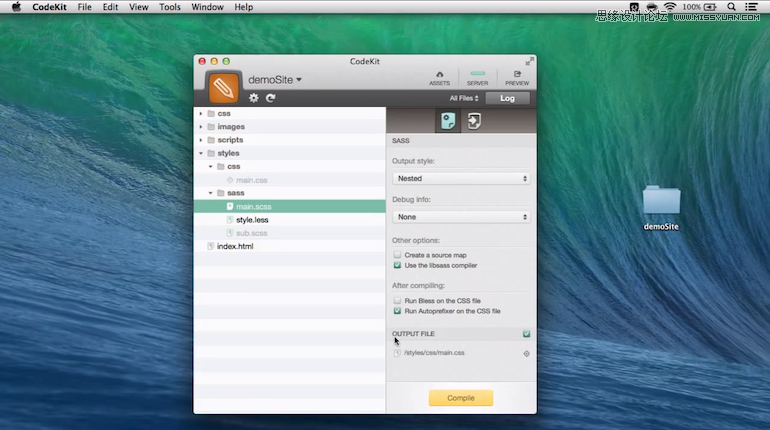Click the styles folder icon
This screenshot has width=770, height=430.
(211, 153)
